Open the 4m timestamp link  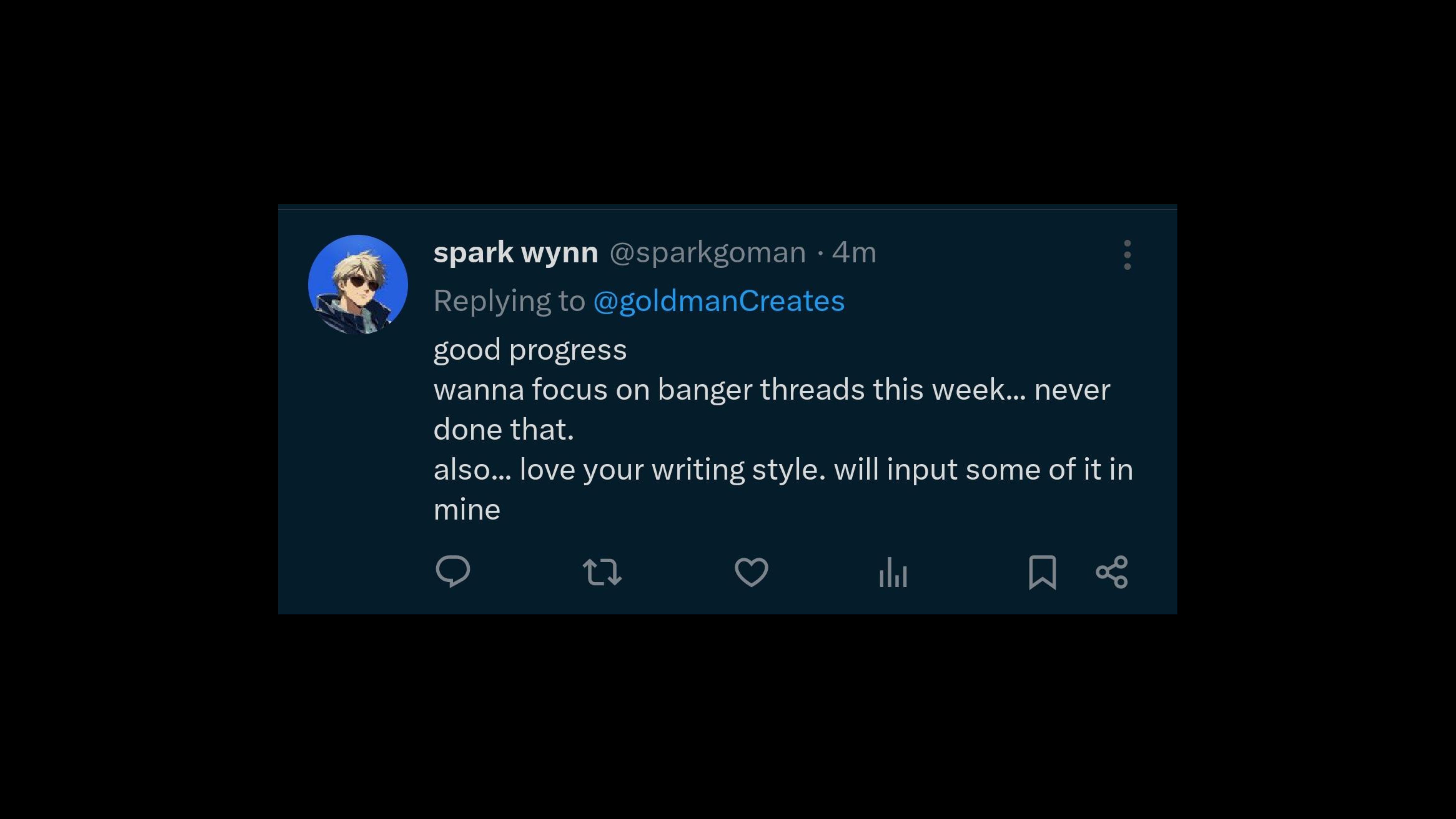coord(853,252)
